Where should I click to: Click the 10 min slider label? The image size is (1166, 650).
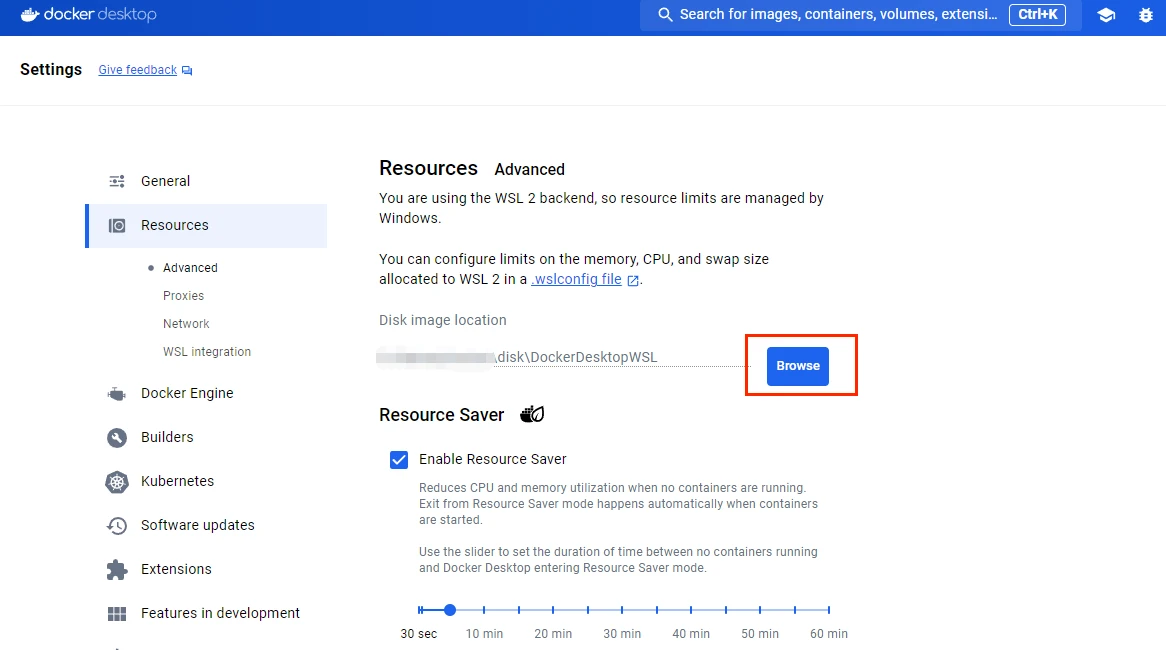point(484,634)
